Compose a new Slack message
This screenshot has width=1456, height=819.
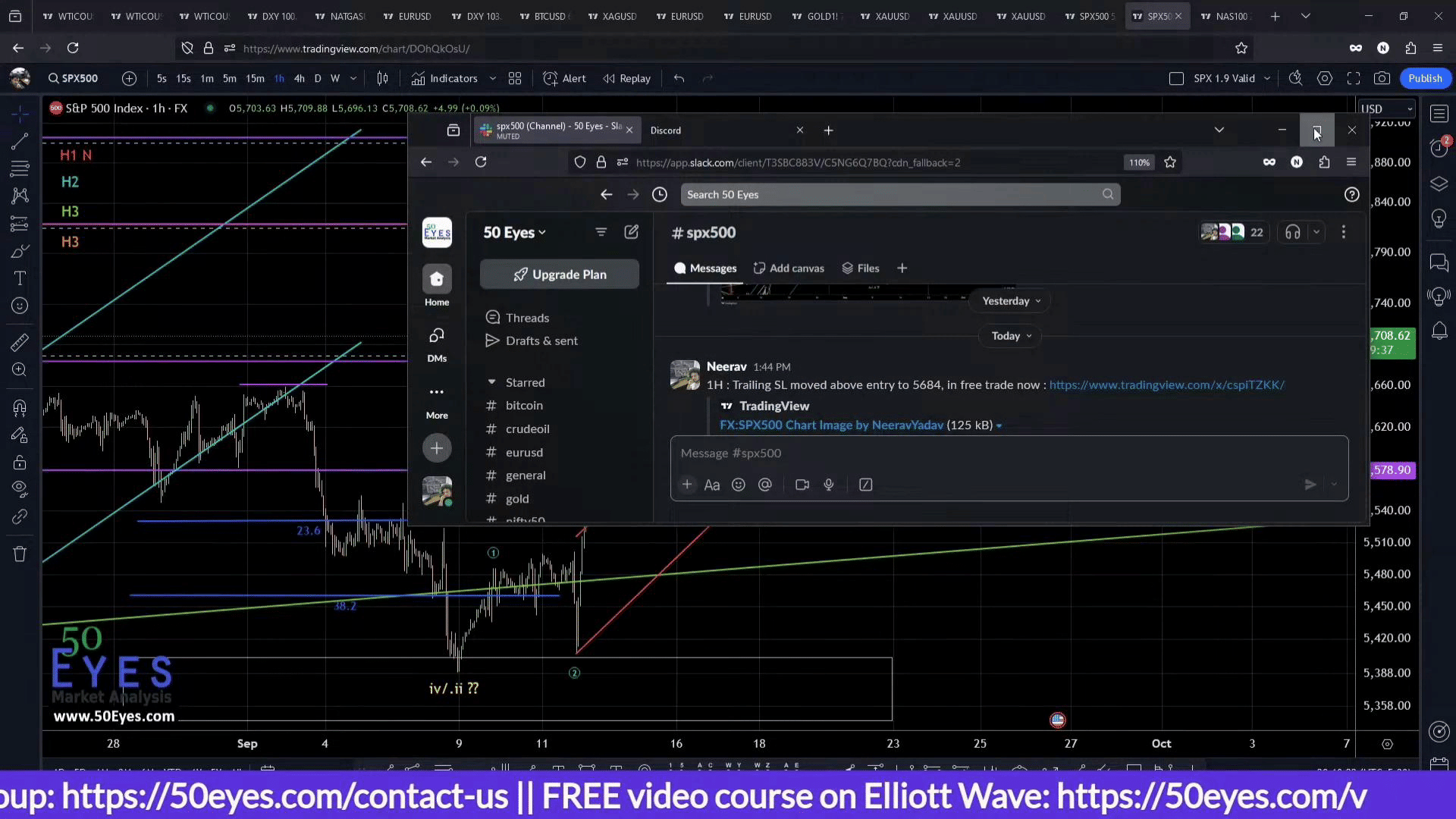tap(632, 232)
